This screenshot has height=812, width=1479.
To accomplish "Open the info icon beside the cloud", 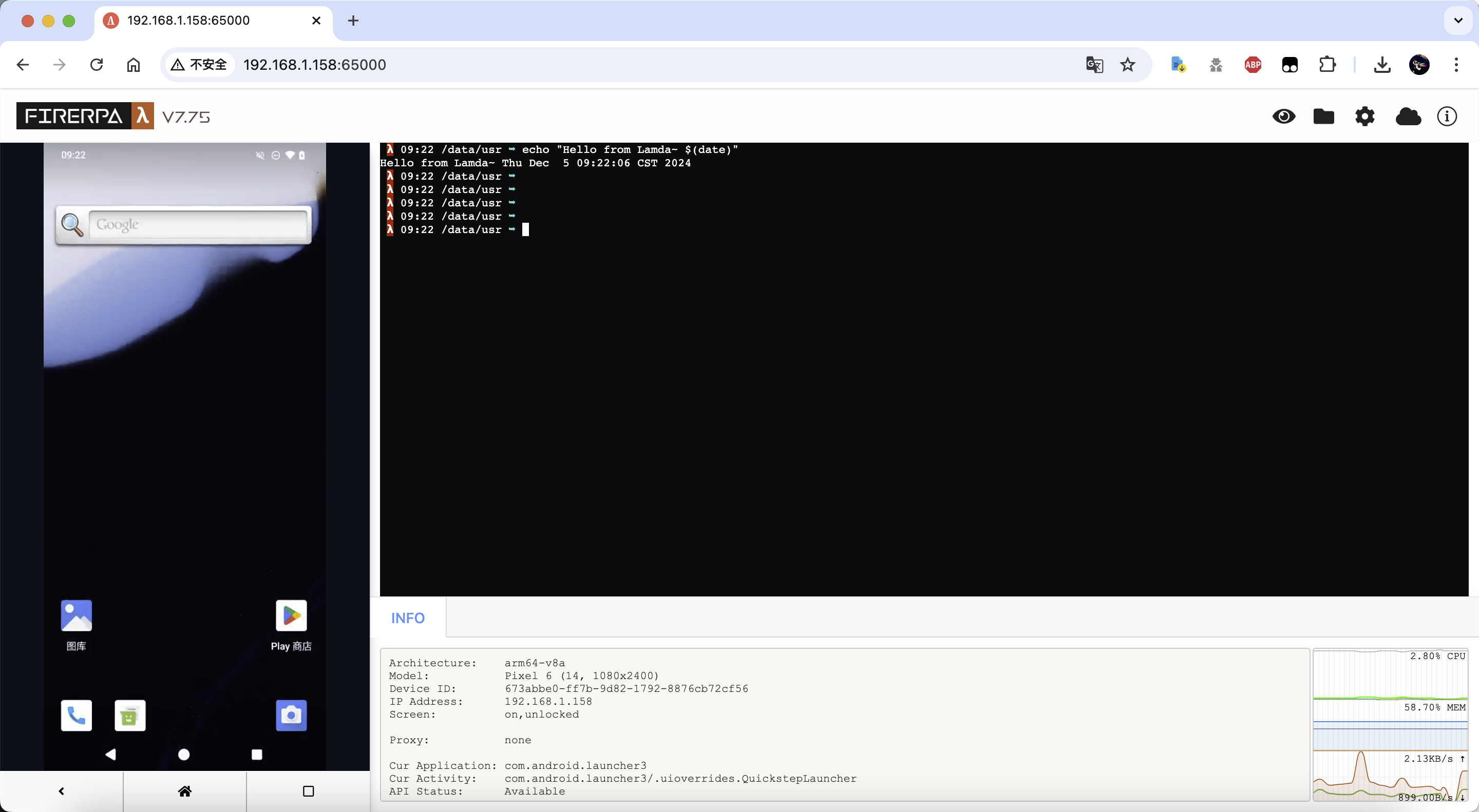I will coord(1448,116).
